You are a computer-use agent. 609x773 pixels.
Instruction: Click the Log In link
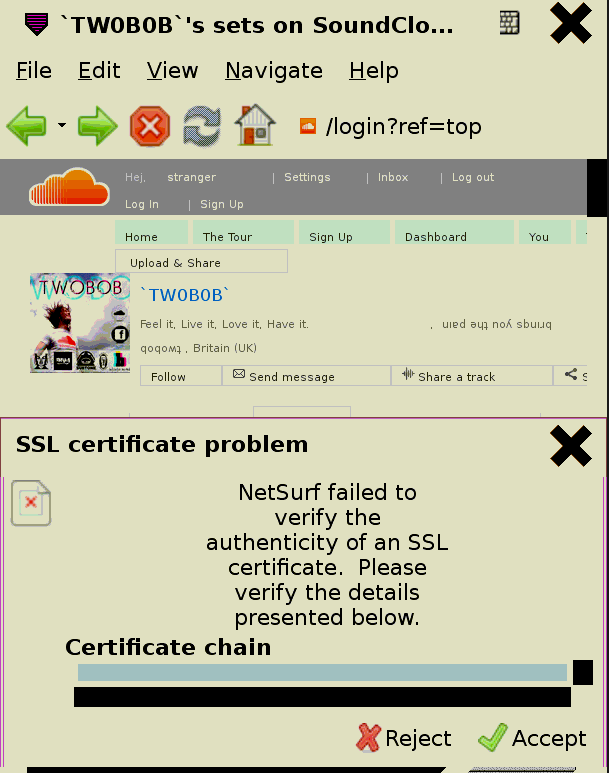(x=142, y=204)
